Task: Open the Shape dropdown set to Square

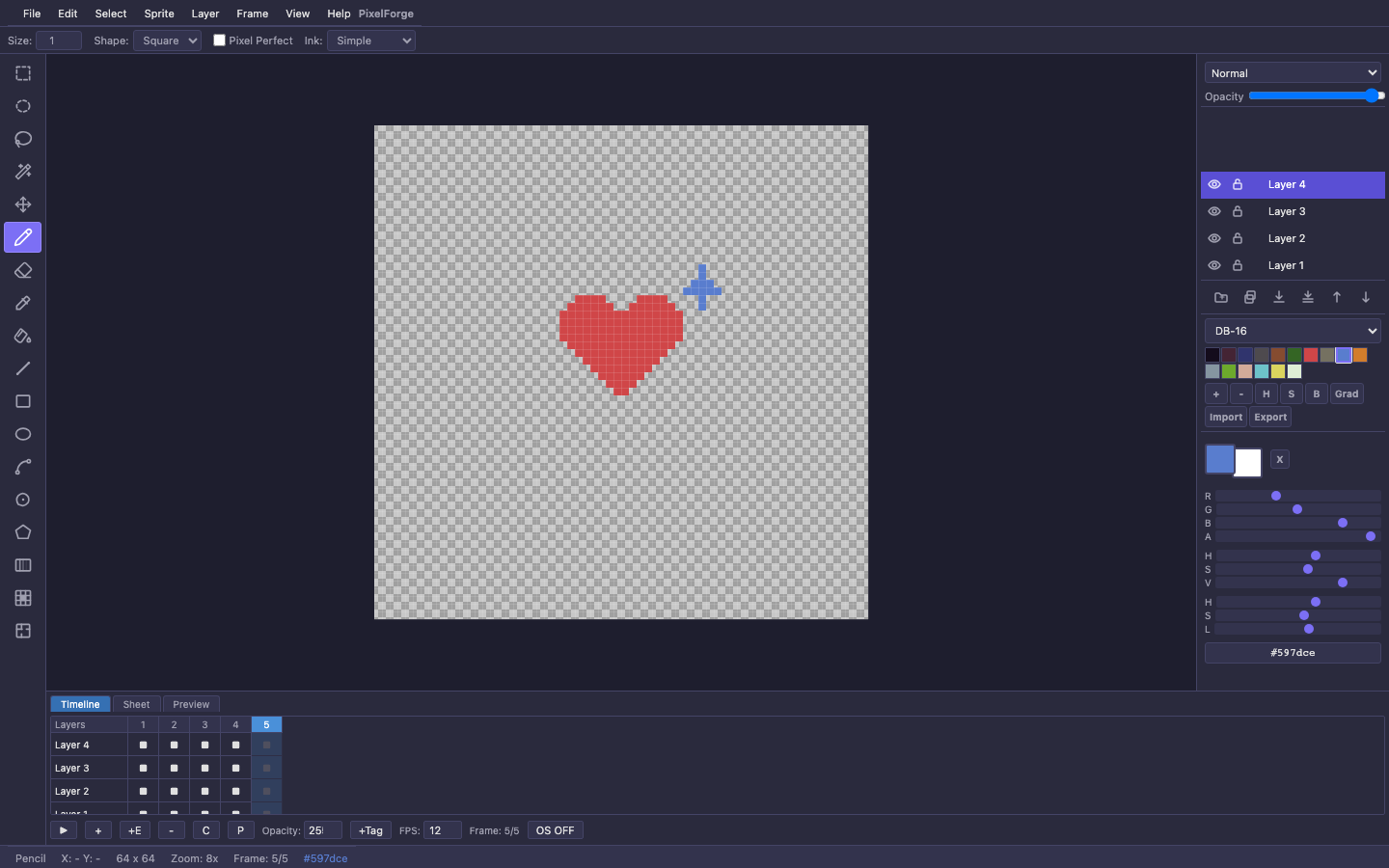Action: [x=168, y=41]
